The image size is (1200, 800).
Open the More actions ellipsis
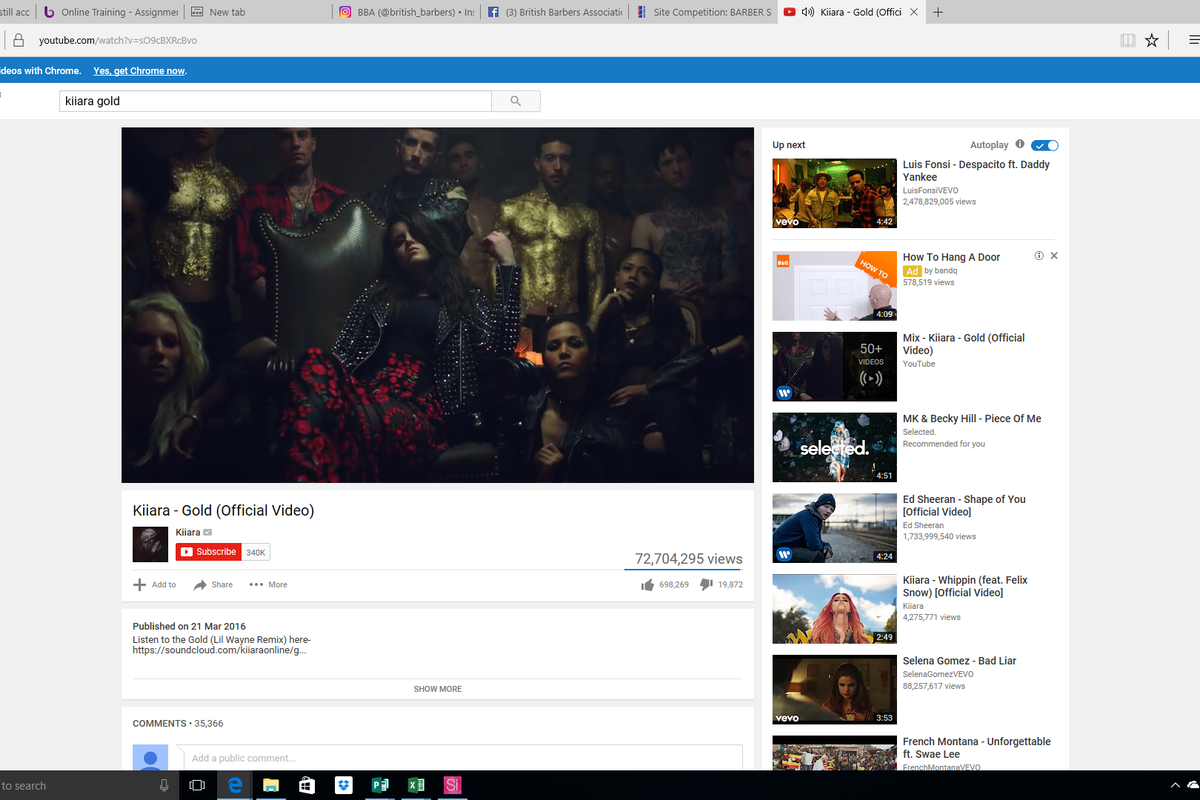(256, 585)
